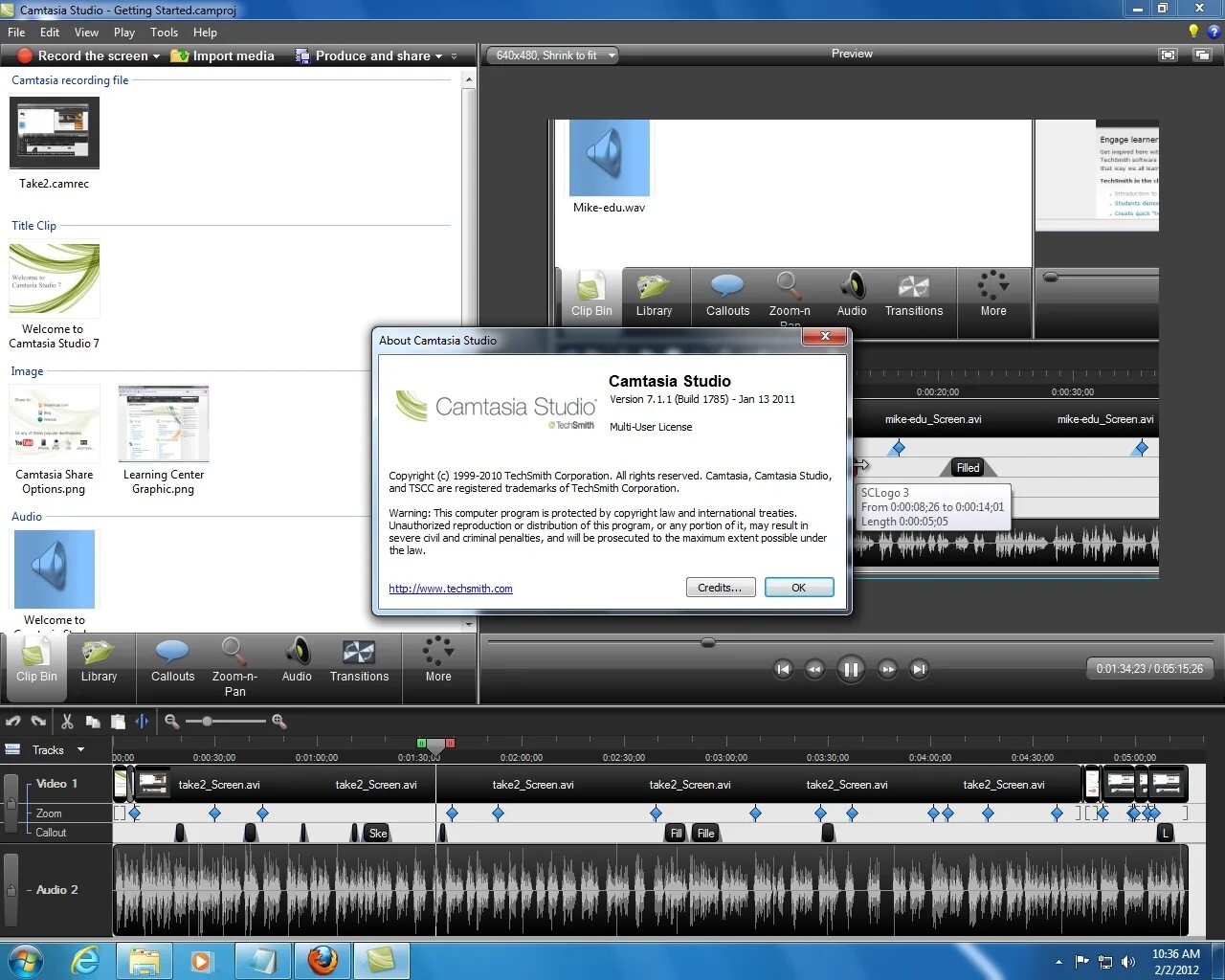Open Firefox from the taskbar
1225x980 pixels.
(323, 961)
